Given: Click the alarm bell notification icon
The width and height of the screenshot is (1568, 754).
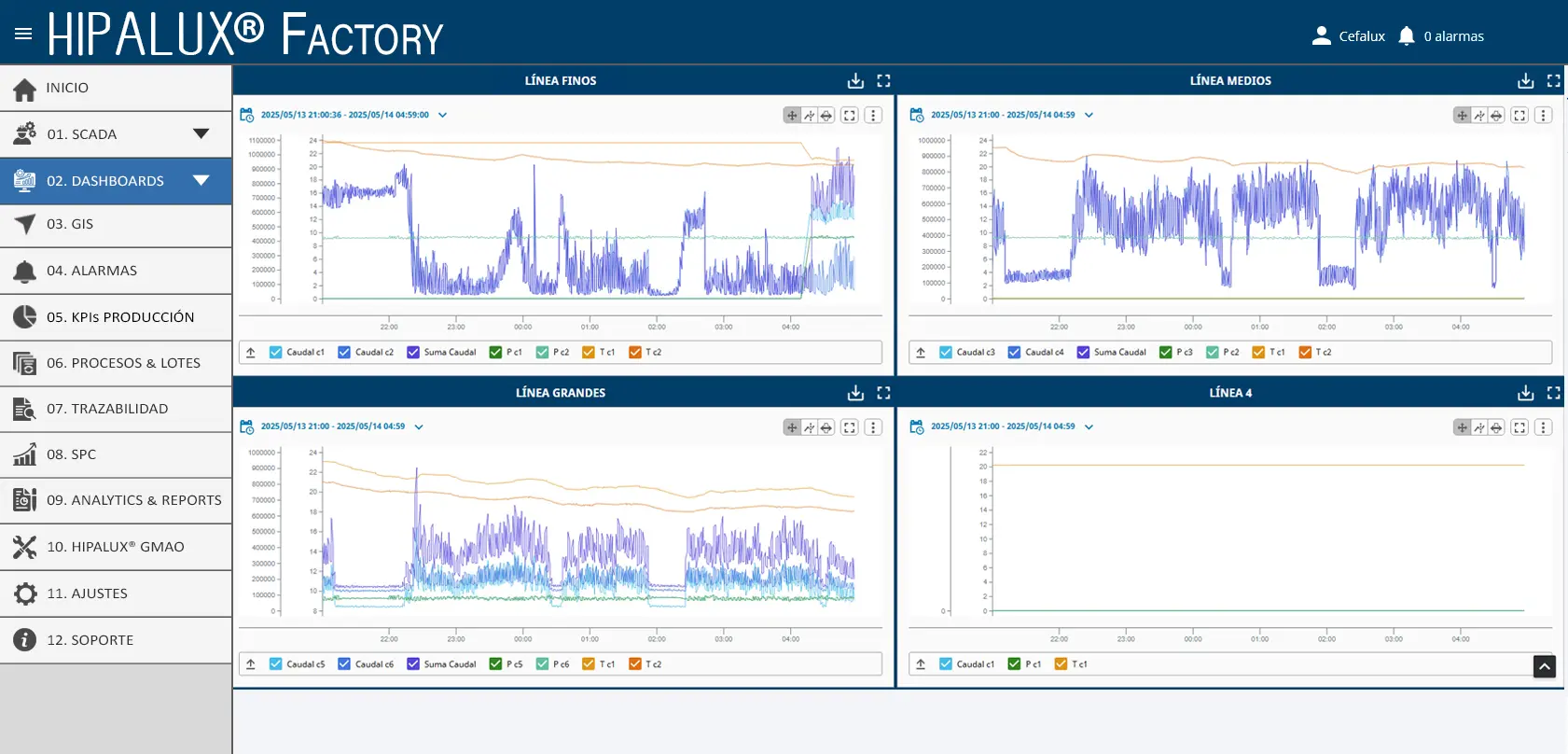Looking at the screenshot, I should click(1407, 36).
